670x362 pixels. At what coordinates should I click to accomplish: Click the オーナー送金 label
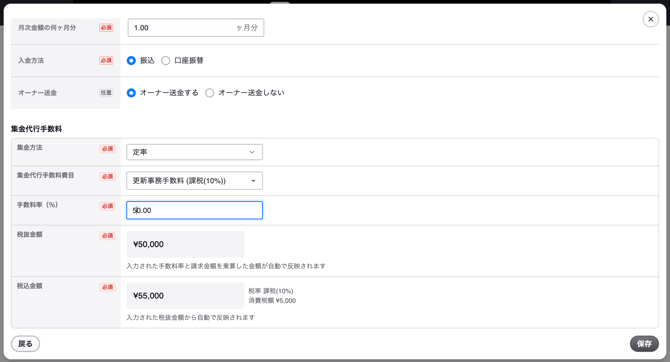37,93
